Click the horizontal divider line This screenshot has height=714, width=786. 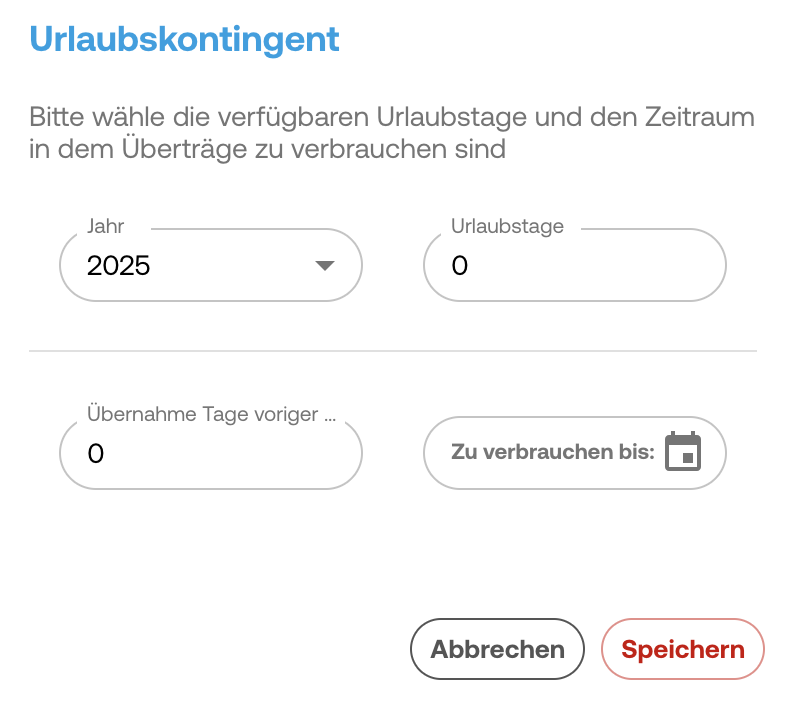point(393,351)
